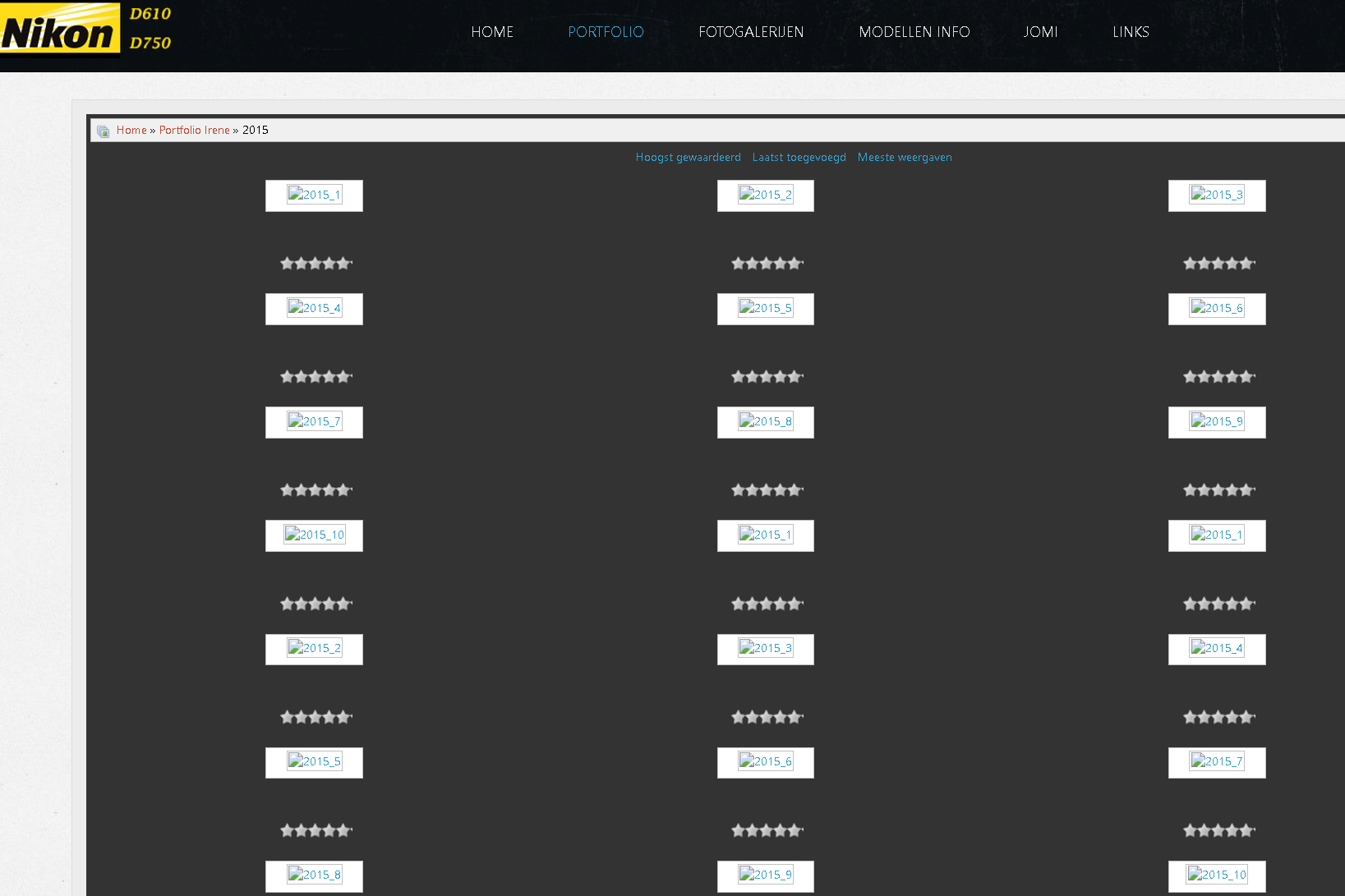Viewport: 1345px width, 896px height.
Task: Rate stars under the topmost 2015_2 thumbnail
Action: click(767, 264)
